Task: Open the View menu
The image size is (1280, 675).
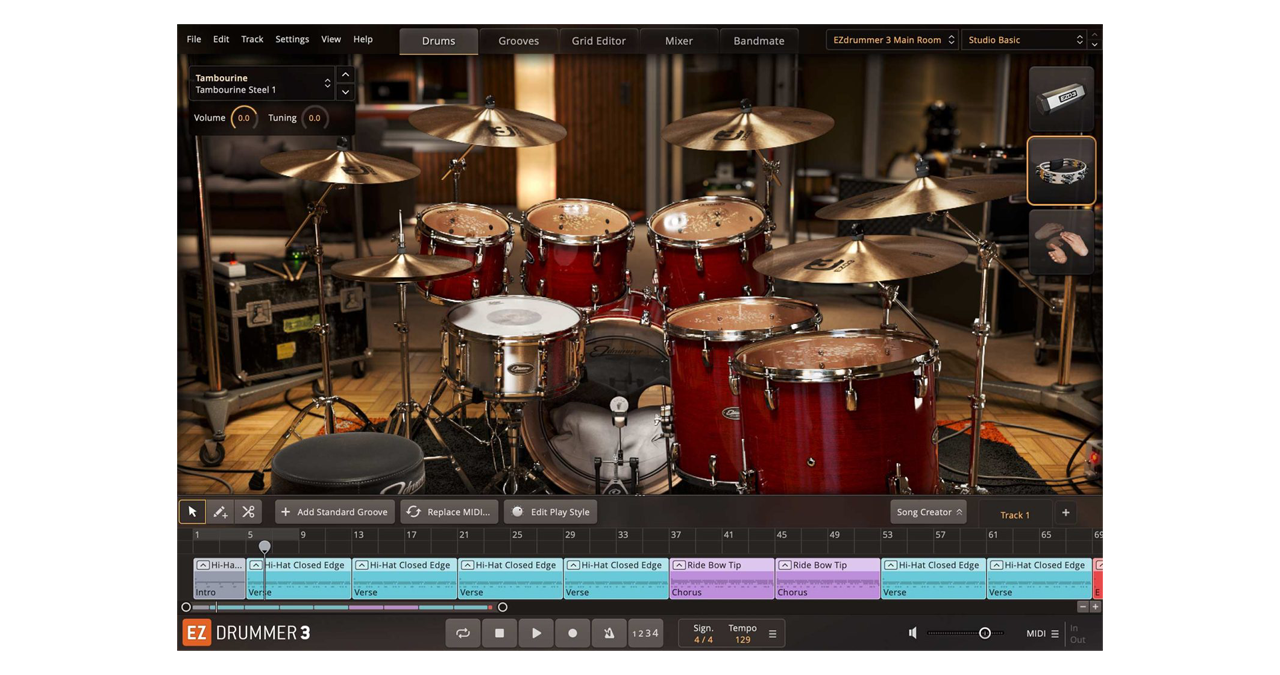Action: pos(331,39)
